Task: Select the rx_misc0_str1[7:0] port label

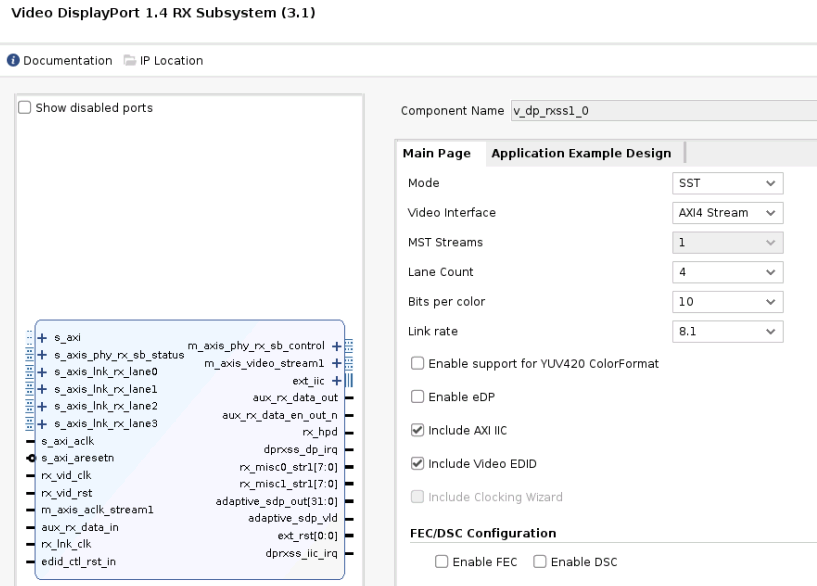Action: coord(289,467)
